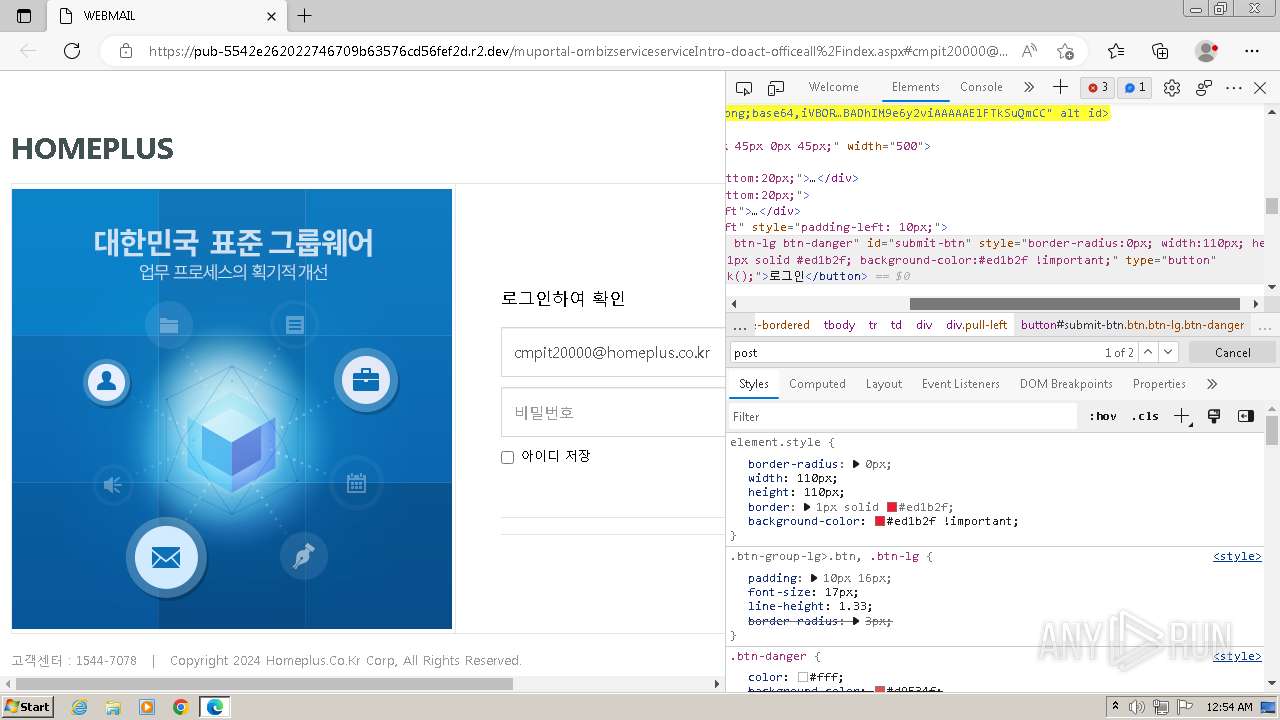Click background-color swatch #ed1b2f
This screenshot has width=1280, height=720.
pyautogui.click(x=880, y=521)
